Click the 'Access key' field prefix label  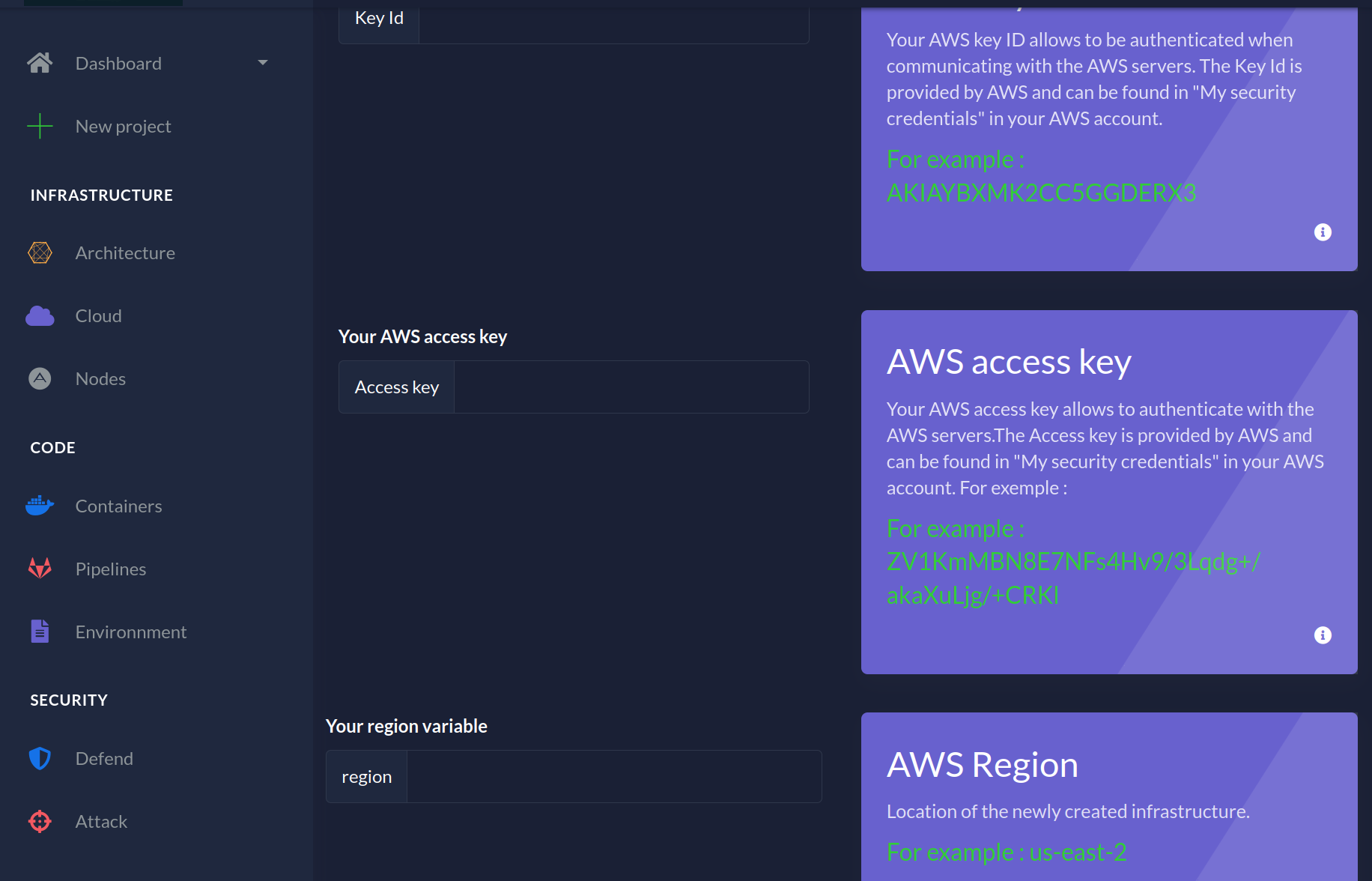pos(397,387)
